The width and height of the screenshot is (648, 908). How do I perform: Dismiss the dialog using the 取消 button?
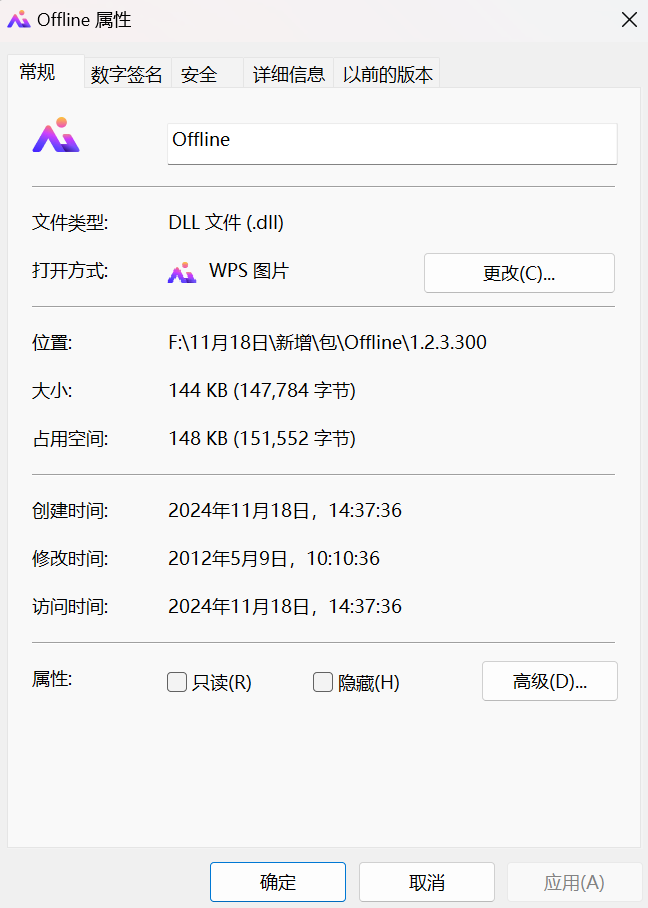click(426, 881)
